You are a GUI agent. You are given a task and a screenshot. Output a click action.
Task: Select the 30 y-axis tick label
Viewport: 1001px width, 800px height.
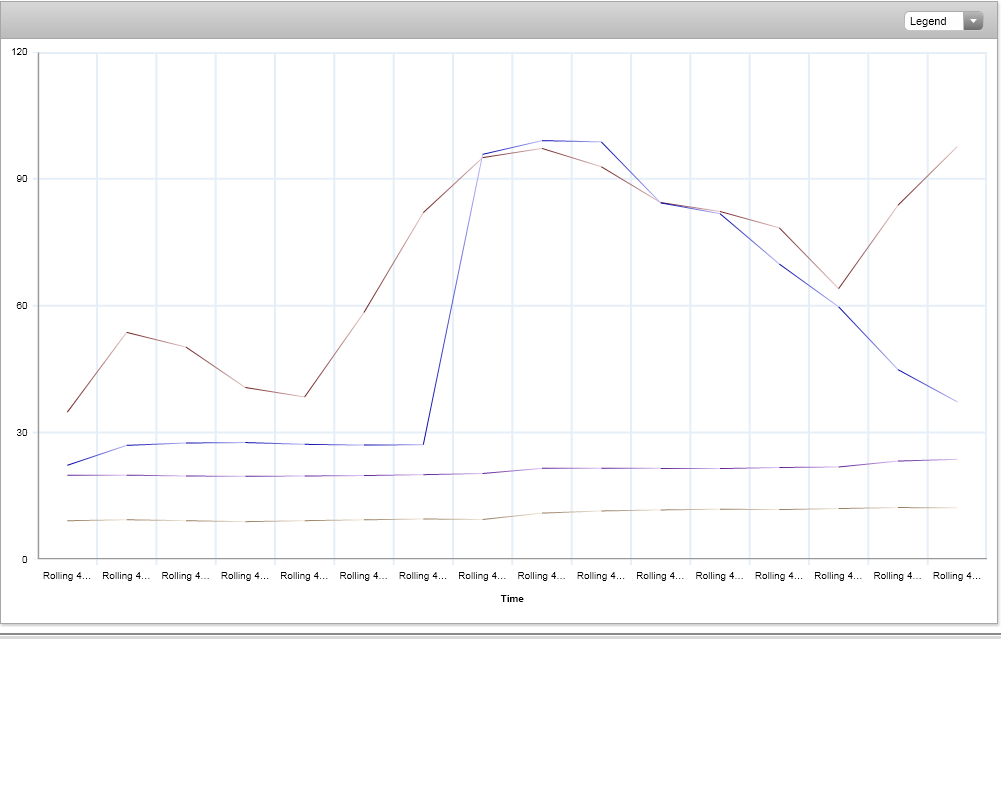tap(22, 432)
